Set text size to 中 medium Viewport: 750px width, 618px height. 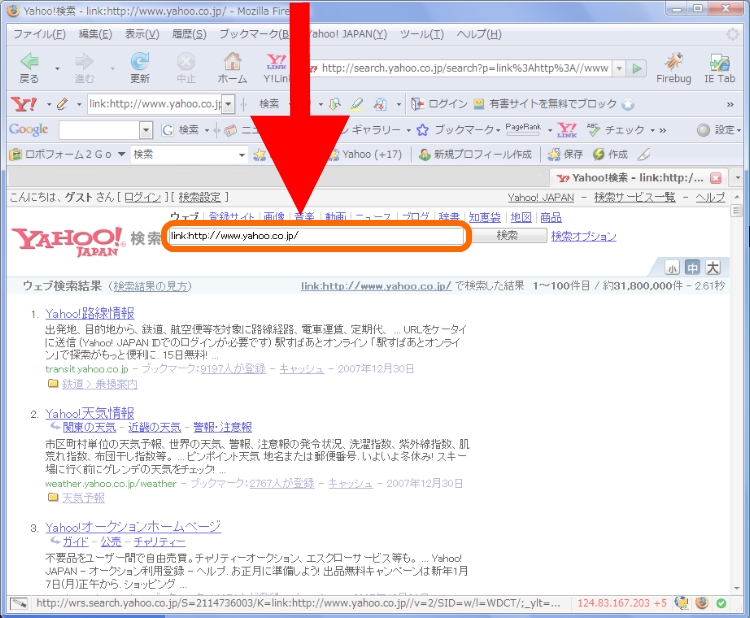pyautogui.click(x=692, y=268)
